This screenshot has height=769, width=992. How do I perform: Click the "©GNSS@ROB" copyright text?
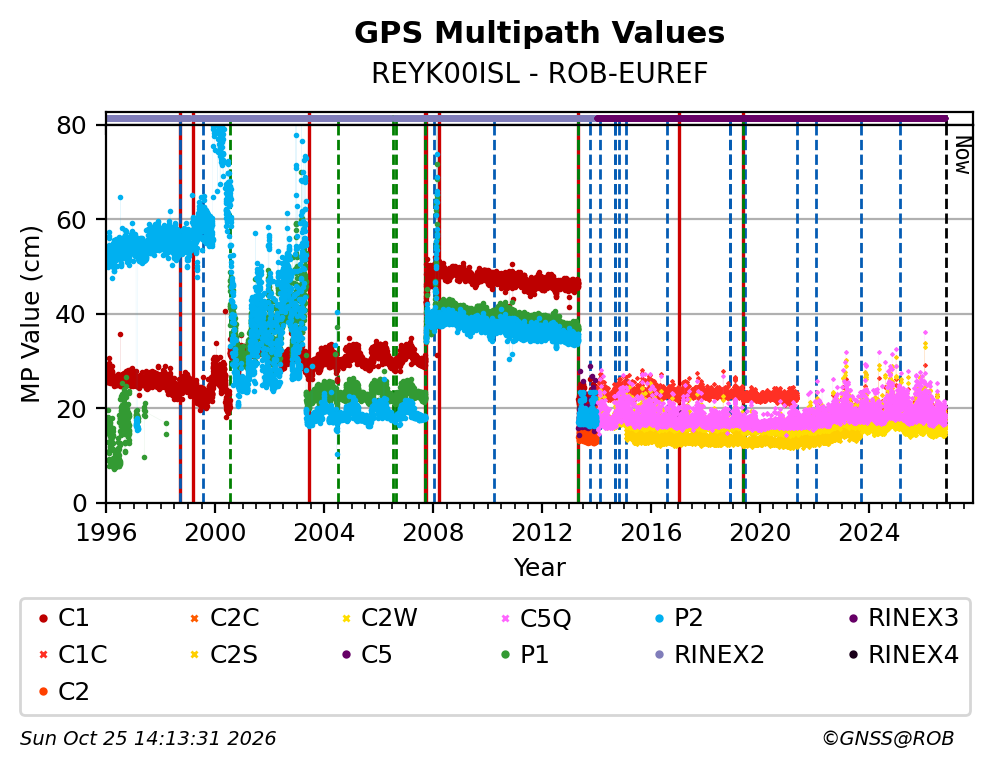[888, 739]
